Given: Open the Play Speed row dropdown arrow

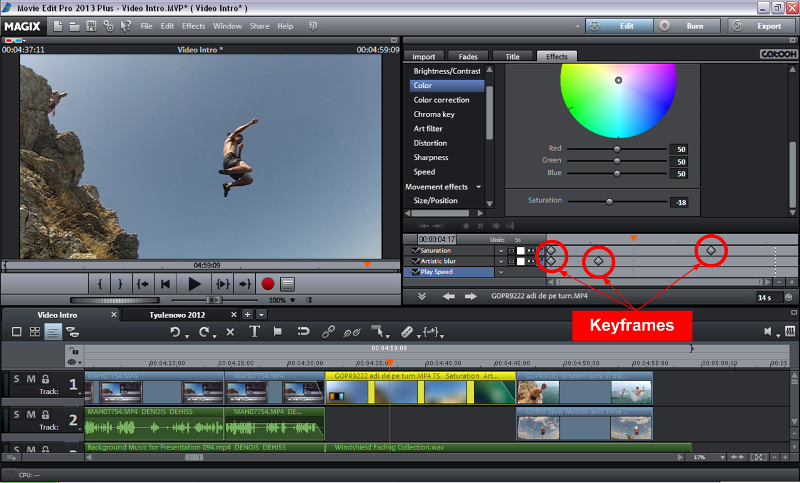Looking at the screenshot, I should pyautogui.click(x=501, y=272).
